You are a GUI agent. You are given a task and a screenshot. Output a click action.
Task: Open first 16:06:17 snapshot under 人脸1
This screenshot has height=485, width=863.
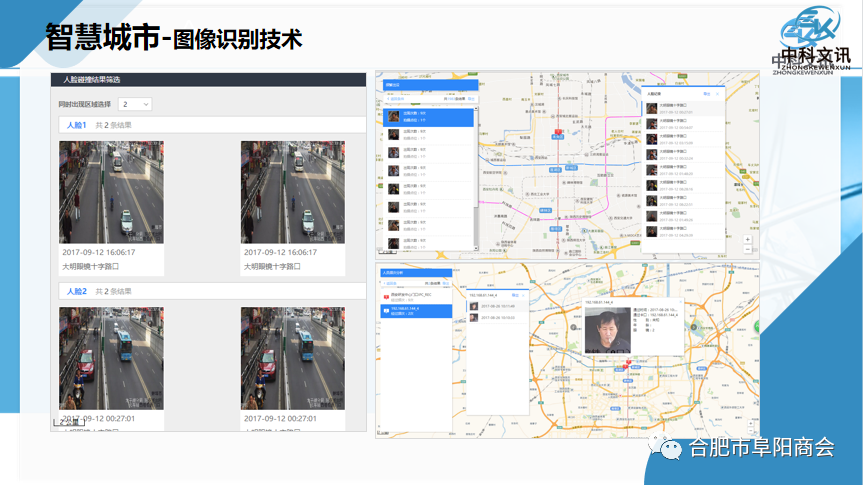[111, 192]
